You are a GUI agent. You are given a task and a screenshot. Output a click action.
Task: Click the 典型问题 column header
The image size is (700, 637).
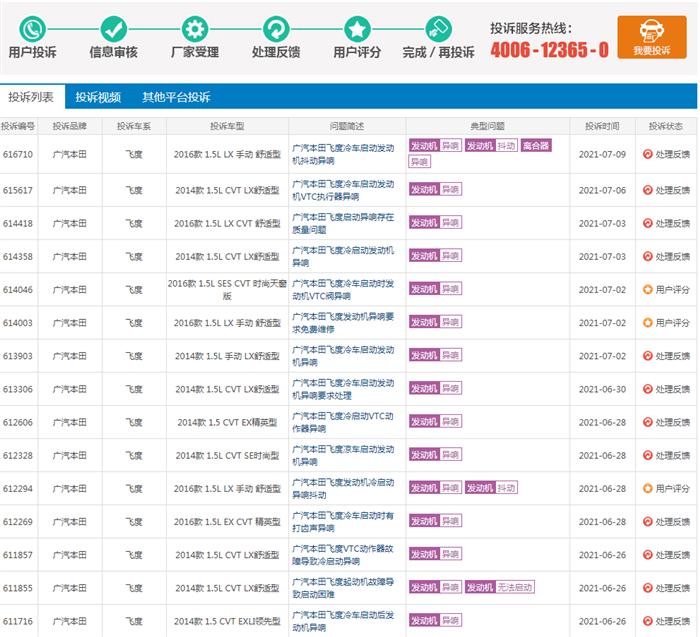[x=488, y=126]
